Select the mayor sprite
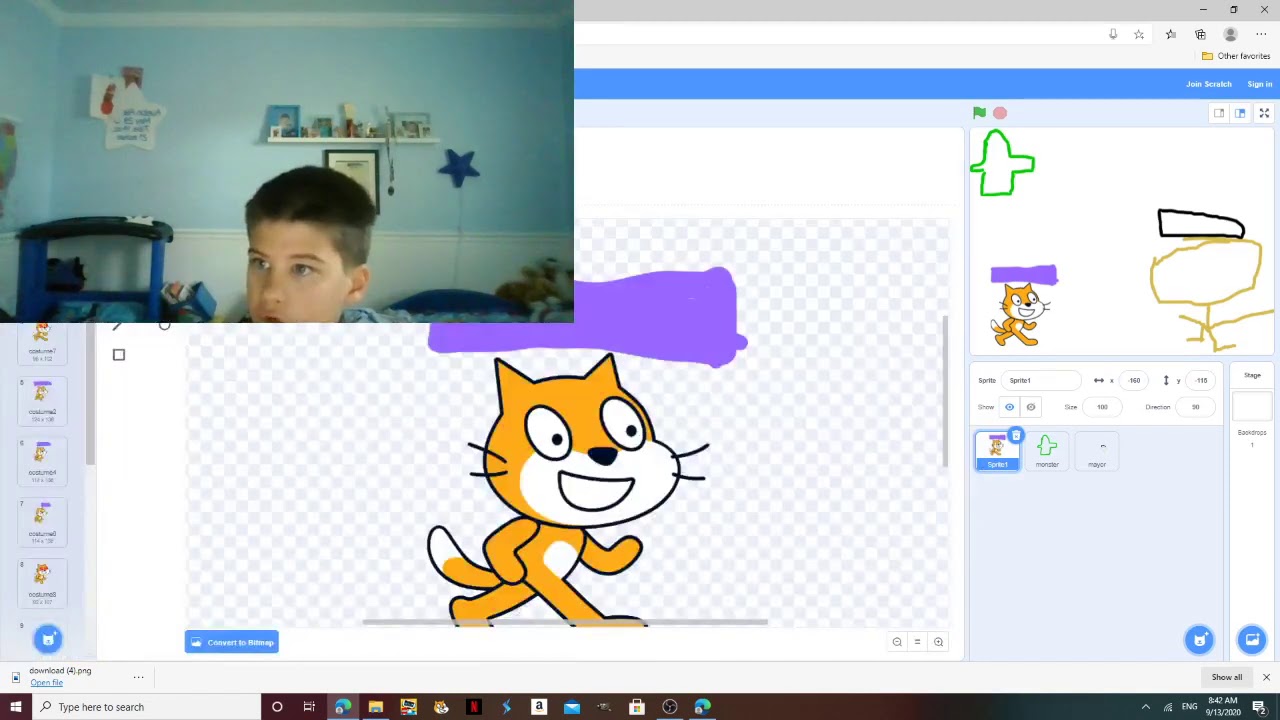Image resolution: width=1280 pixels, height=720 pixels. pyautogui.click(x=1097, y=451)
